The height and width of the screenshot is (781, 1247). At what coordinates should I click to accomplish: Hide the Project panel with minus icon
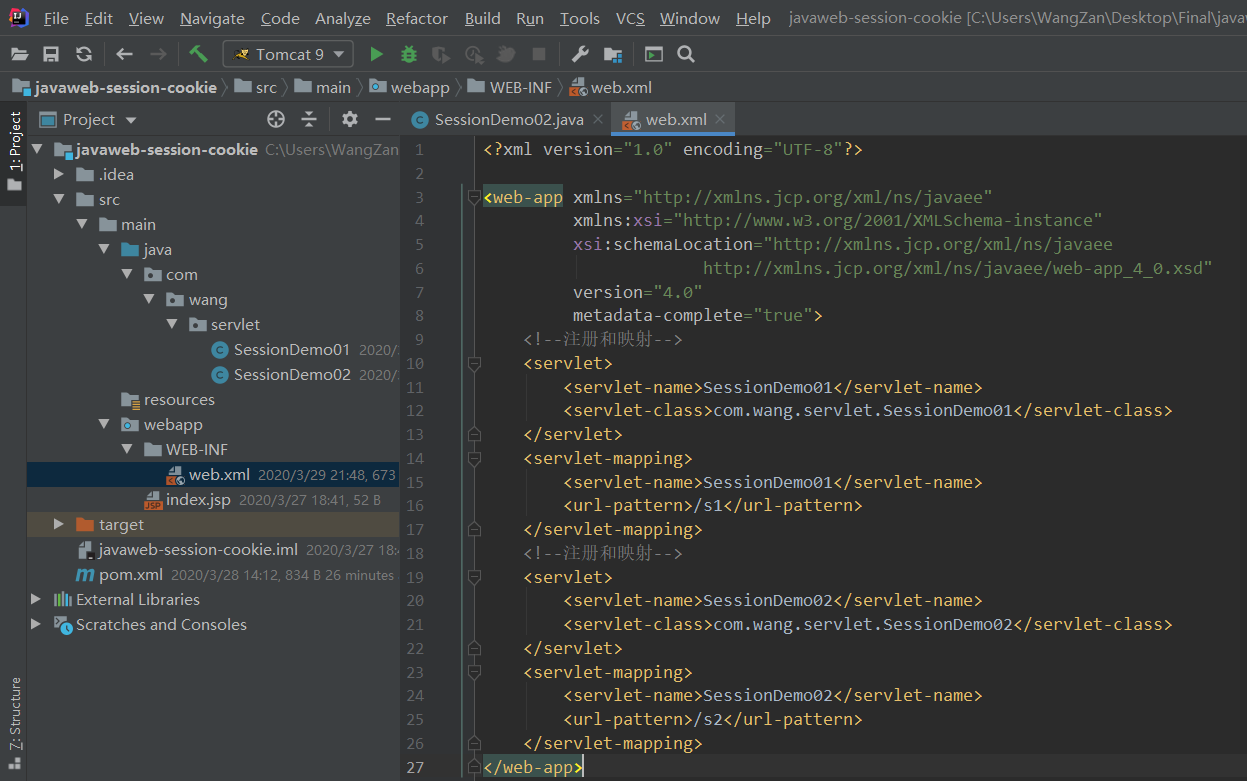coord(382,119)
